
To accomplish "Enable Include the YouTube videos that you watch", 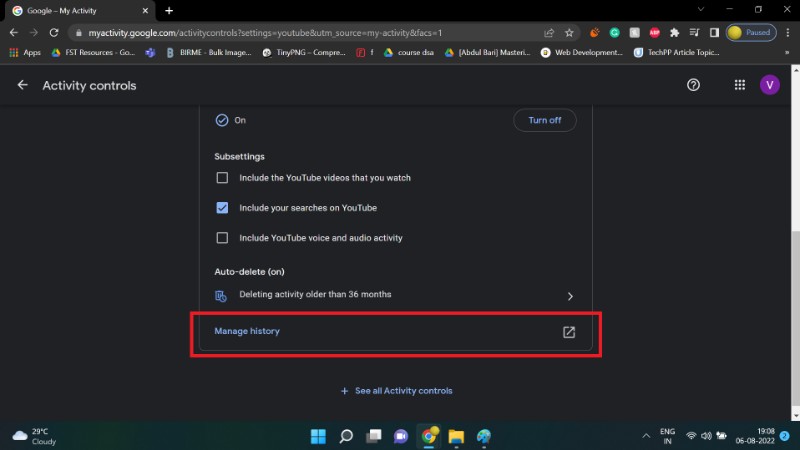I will click(x=222, y=178).
